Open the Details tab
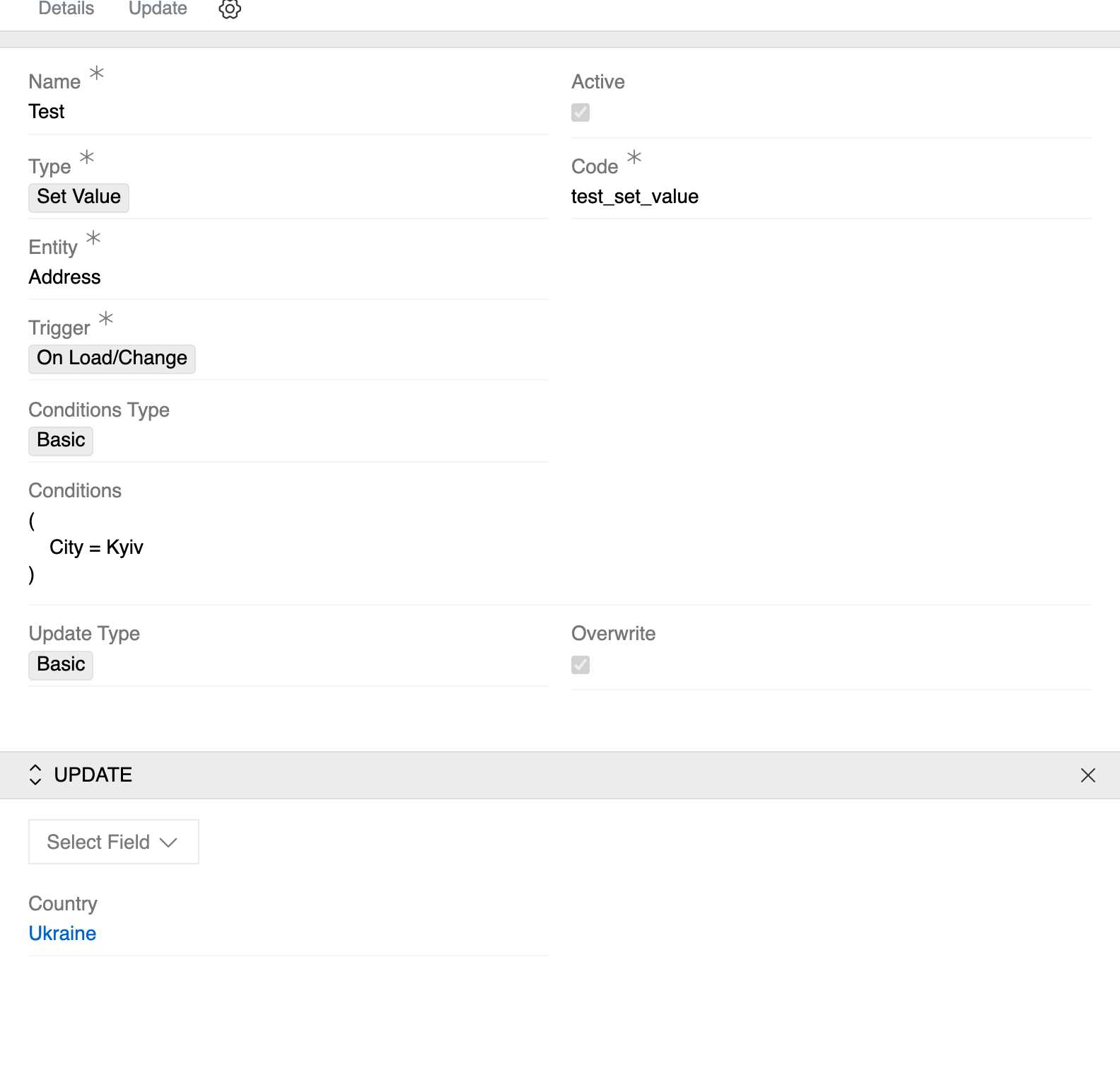The height and width of the screenshot is (1078, 1120). pyautogui.click(x=66, y=9)
